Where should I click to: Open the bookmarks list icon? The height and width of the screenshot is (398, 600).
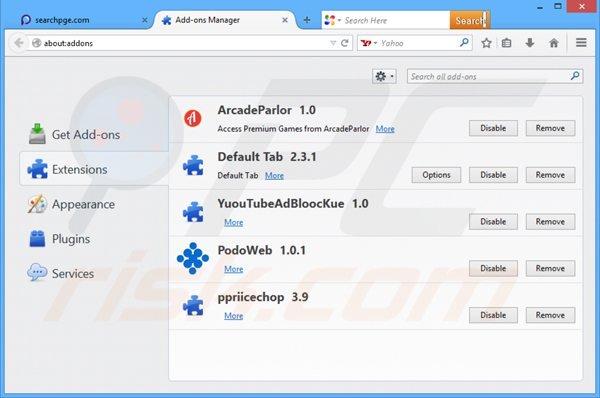(x=506, y=43)
